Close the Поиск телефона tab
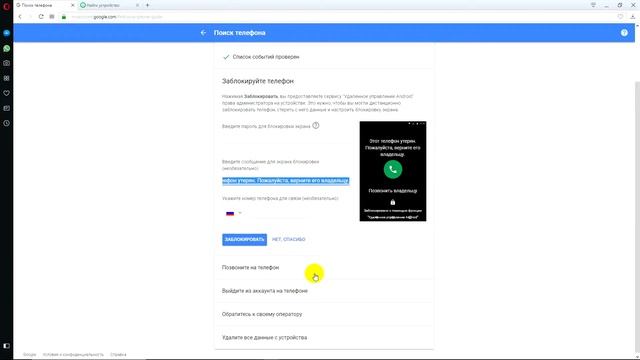The image size is (640, 360). [x=73, y=5]
